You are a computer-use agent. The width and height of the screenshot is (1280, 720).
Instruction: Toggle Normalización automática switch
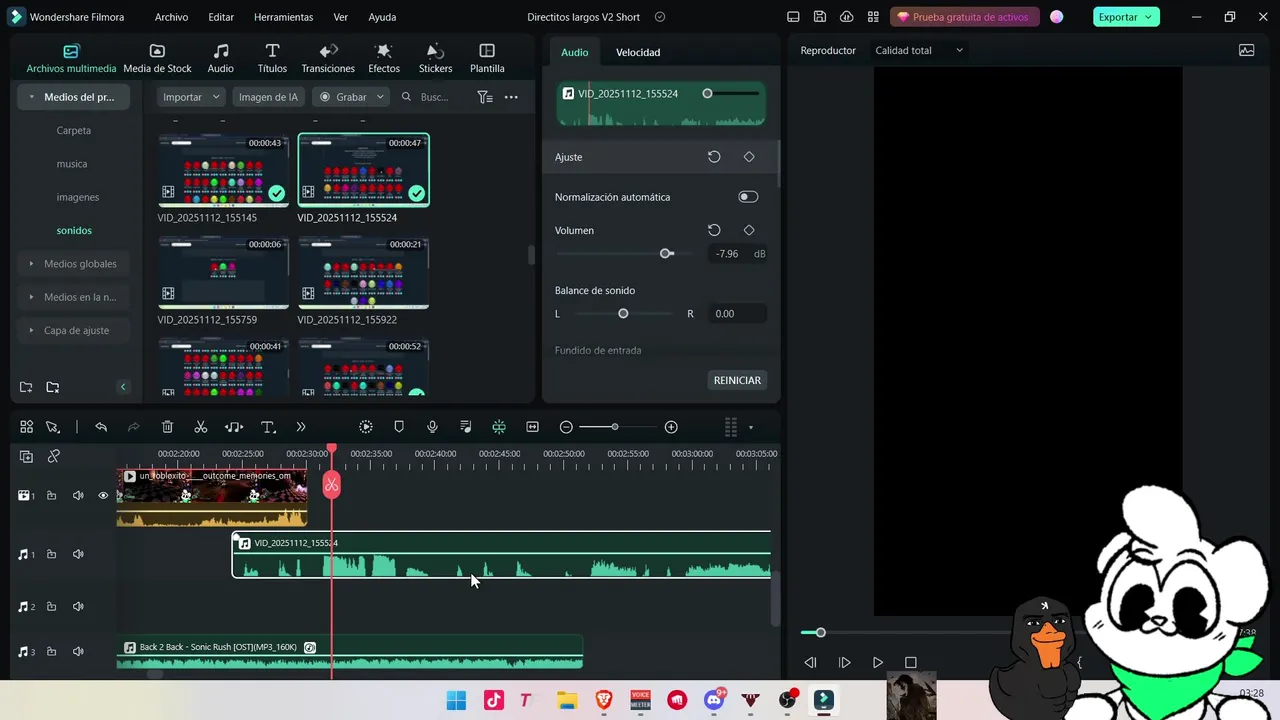pyautogui.click(x=748, y=197)
